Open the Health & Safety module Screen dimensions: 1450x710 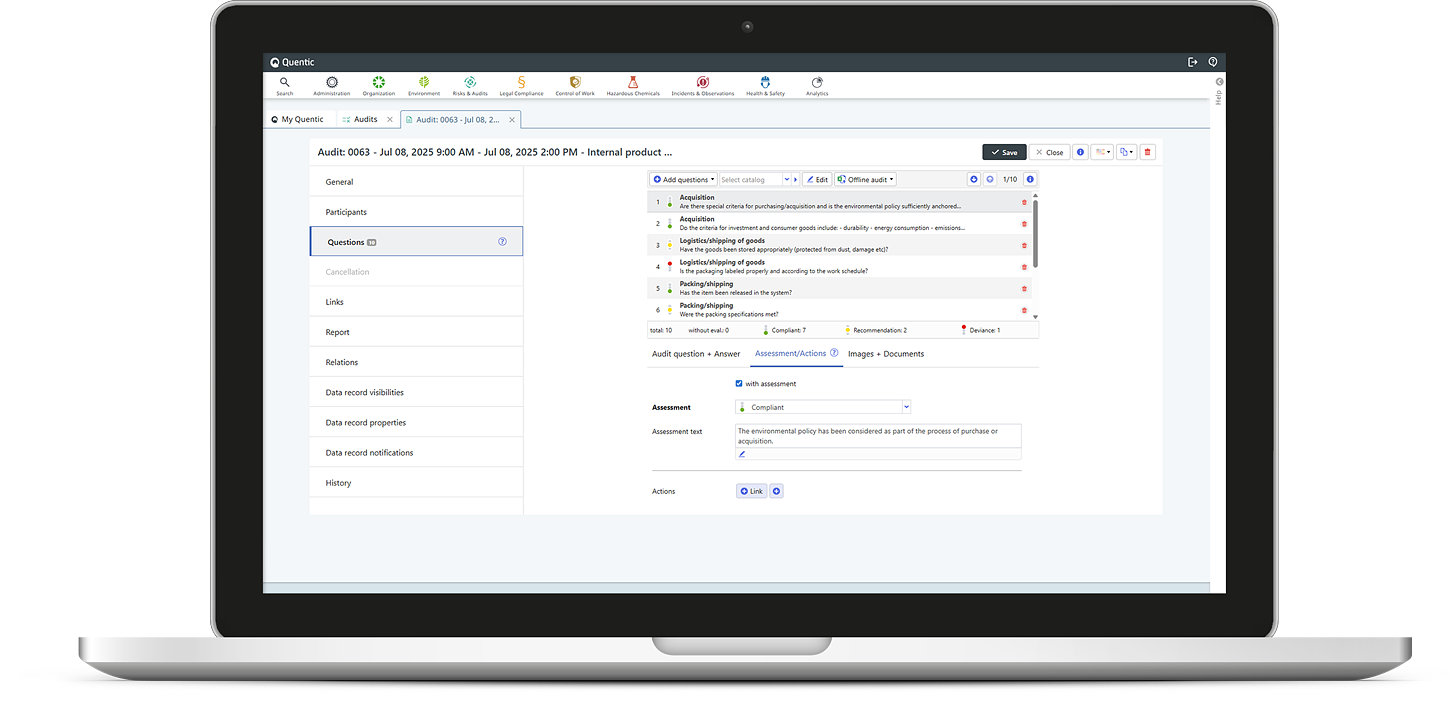[765, 84]
